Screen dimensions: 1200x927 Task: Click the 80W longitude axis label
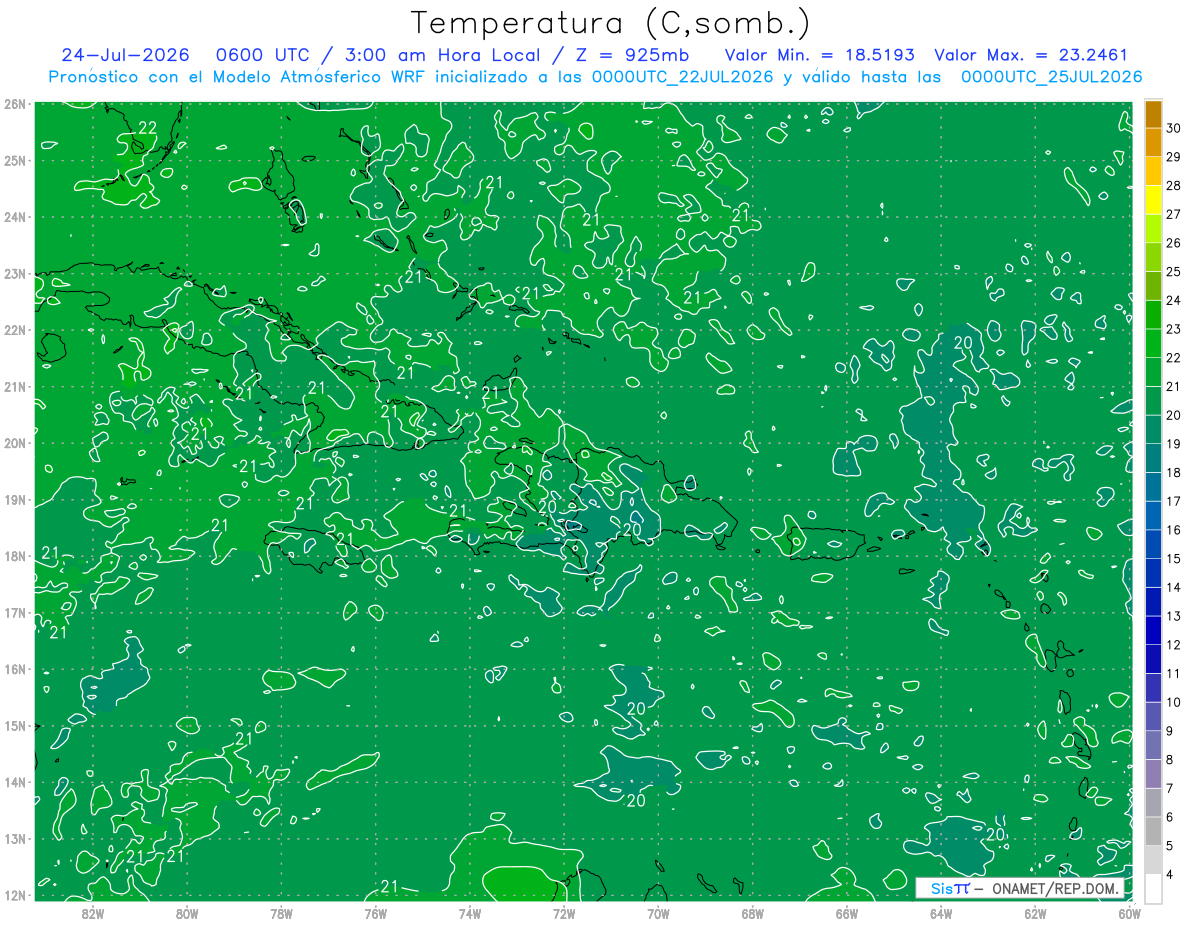click(187, 913)
